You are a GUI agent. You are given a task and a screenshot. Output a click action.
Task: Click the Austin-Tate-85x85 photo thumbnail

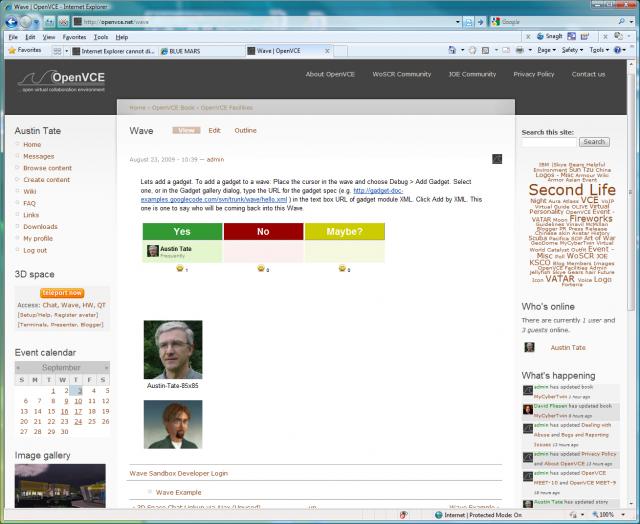point(173,350)
